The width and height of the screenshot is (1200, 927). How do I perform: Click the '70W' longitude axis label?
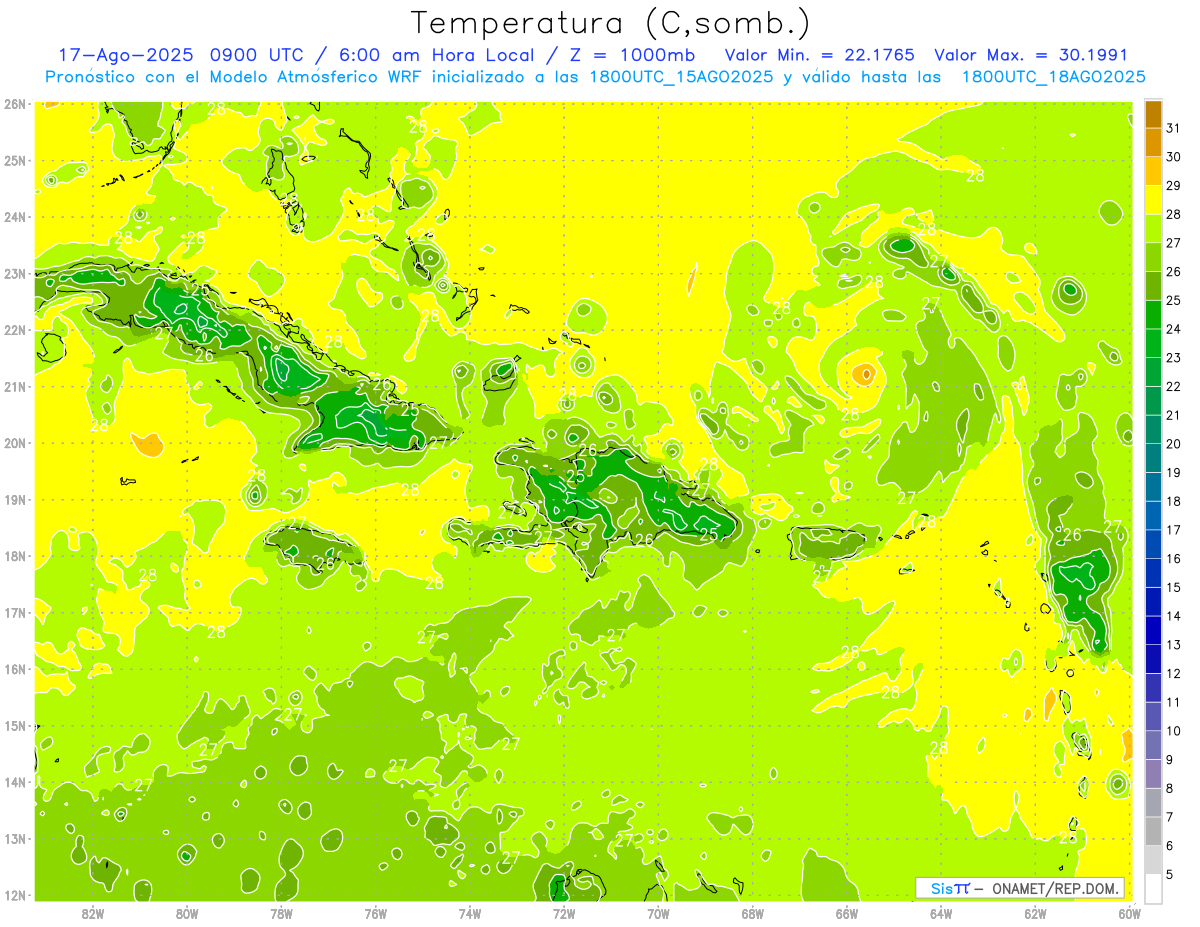click(658, 913)
